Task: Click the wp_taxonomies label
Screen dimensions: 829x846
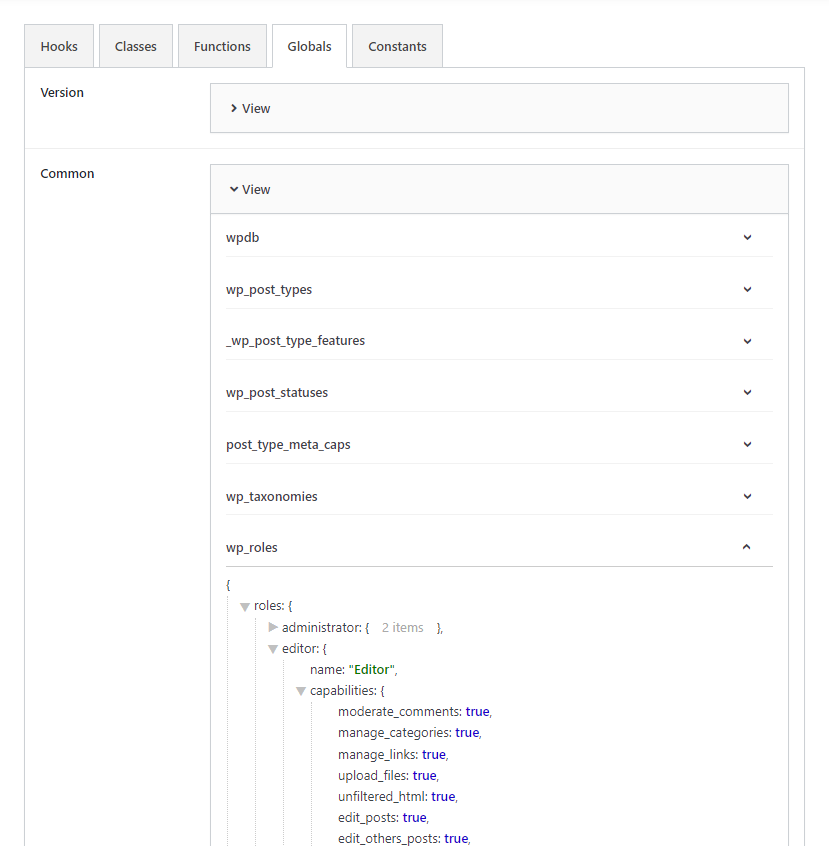Action: point(271,496)
